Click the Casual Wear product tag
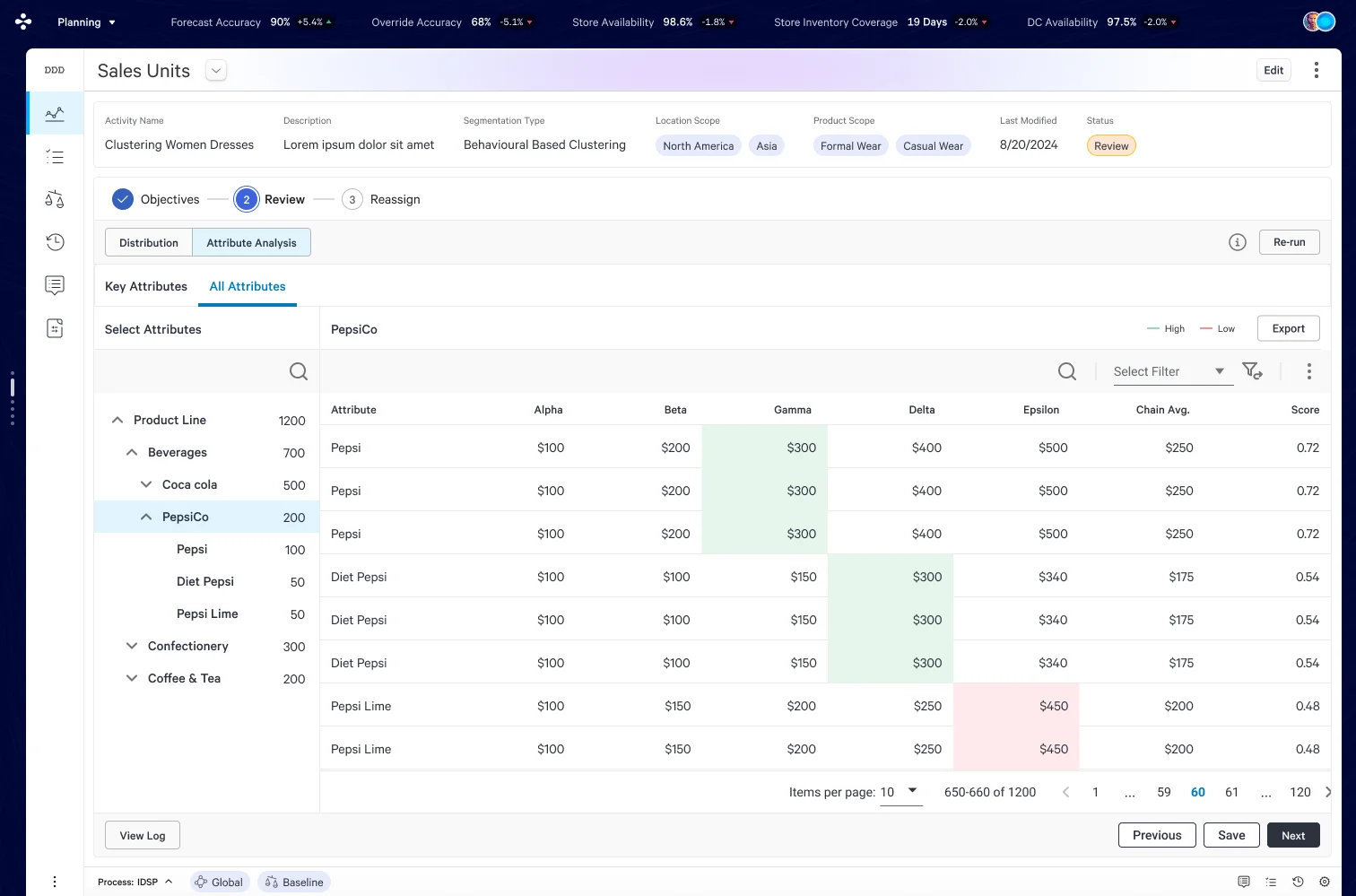 (x=934, y=145)
